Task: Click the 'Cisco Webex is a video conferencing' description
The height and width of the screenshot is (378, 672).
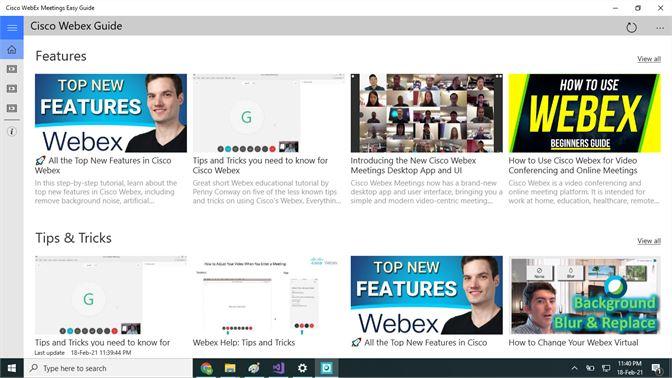Action: click(x=584, y=192)
